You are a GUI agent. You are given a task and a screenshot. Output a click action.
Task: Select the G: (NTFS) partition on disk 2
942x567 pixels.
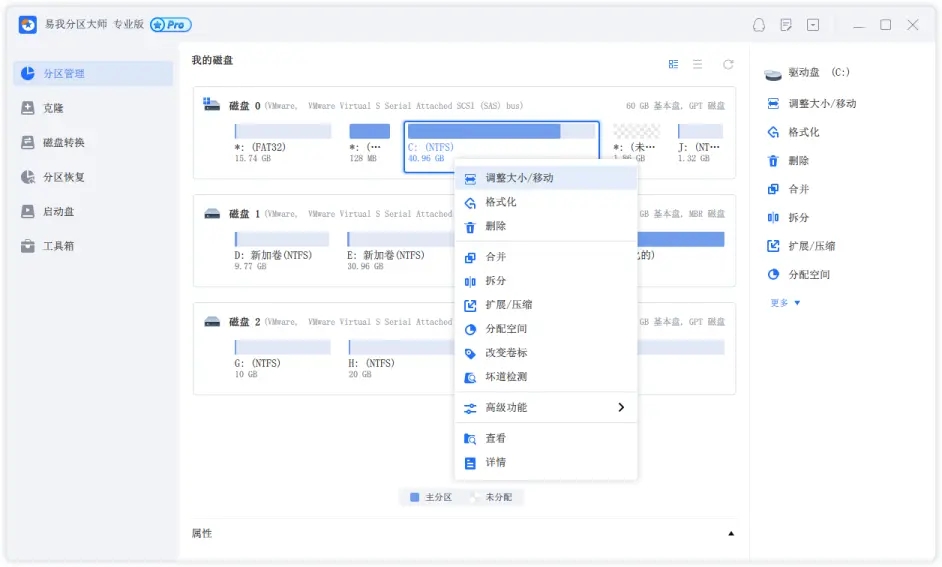pyautogui.click(x=281, y=347)
